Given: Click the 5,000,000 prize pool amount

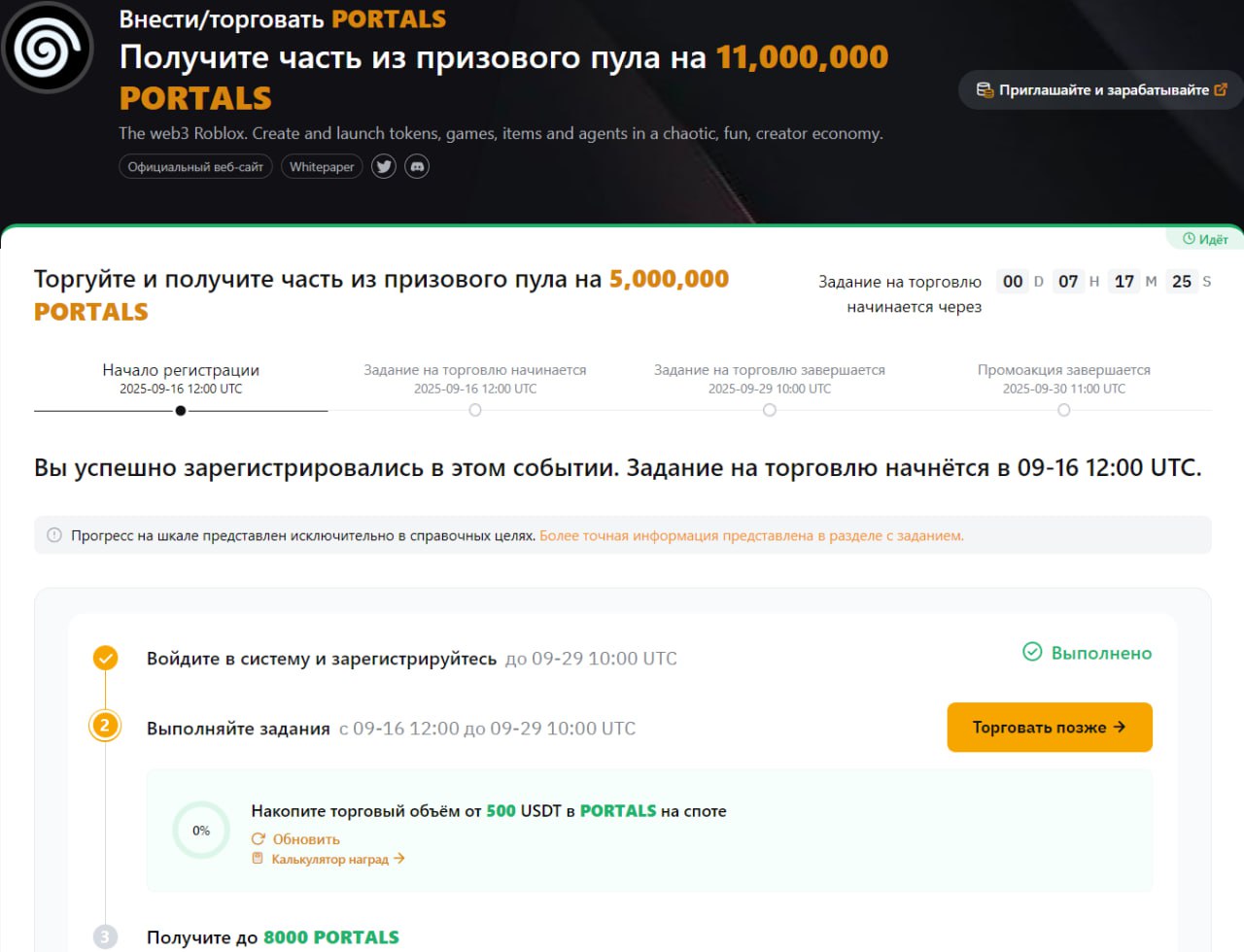Looking at the screenshot, I should [669, 280].
